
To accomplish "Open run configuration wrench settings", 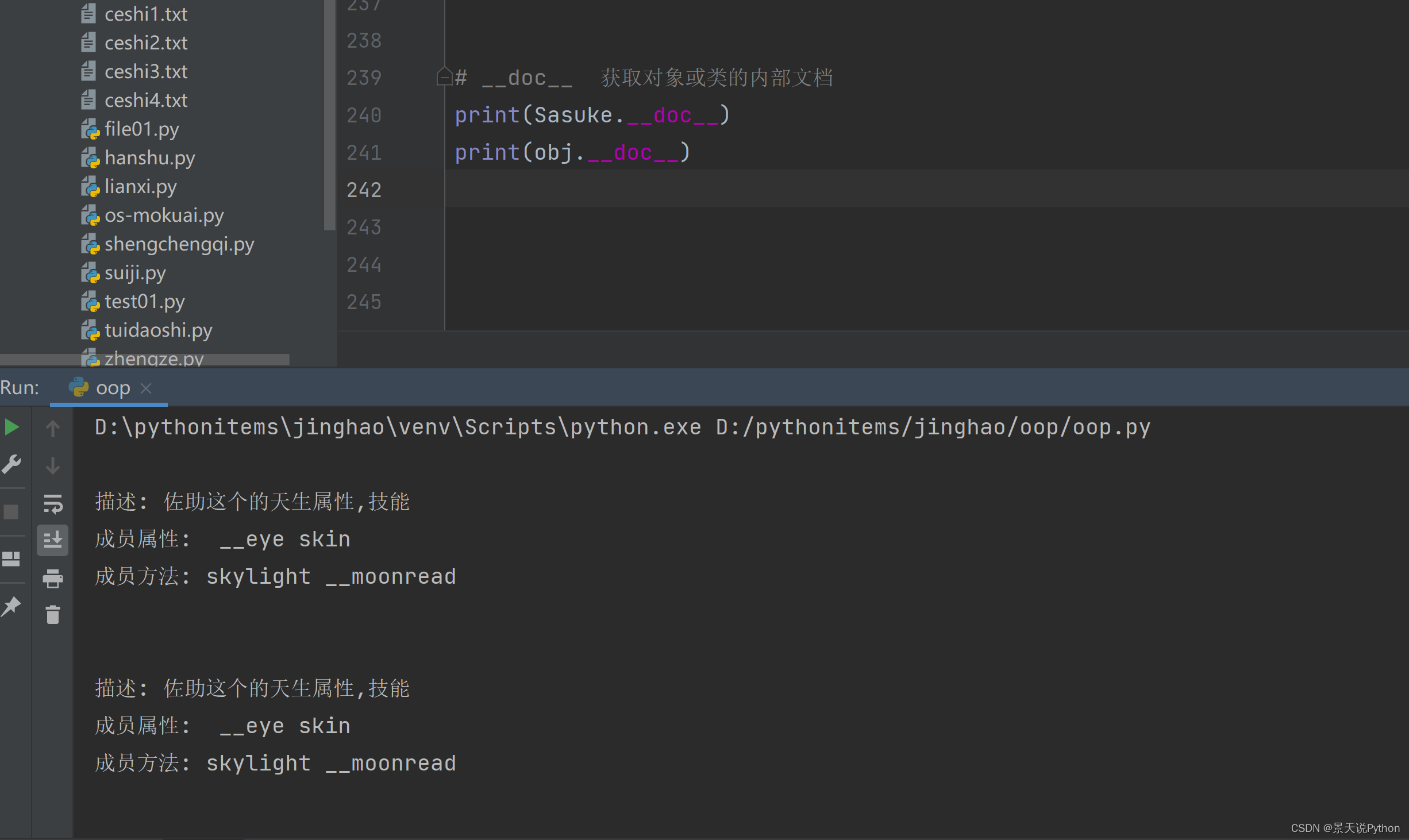I will click(11, 464).
